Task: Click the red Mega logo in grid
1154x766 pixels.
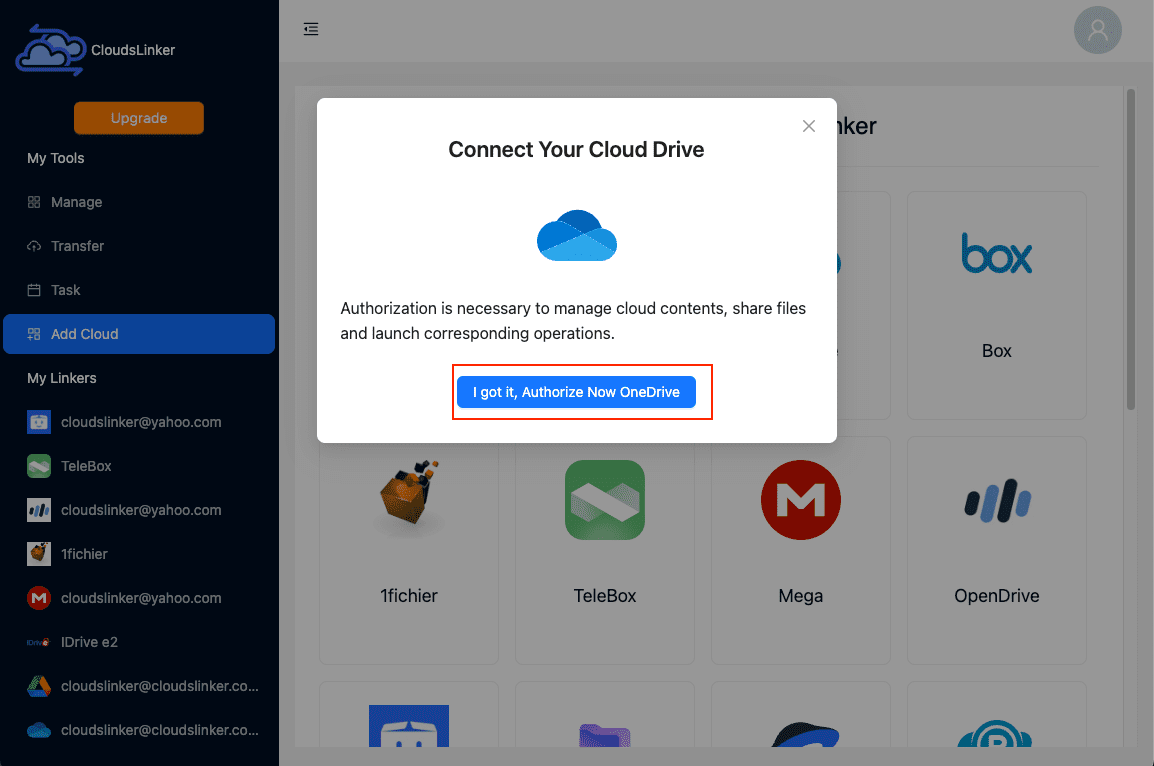Action: pyautogui.click(x=801, y=500)
